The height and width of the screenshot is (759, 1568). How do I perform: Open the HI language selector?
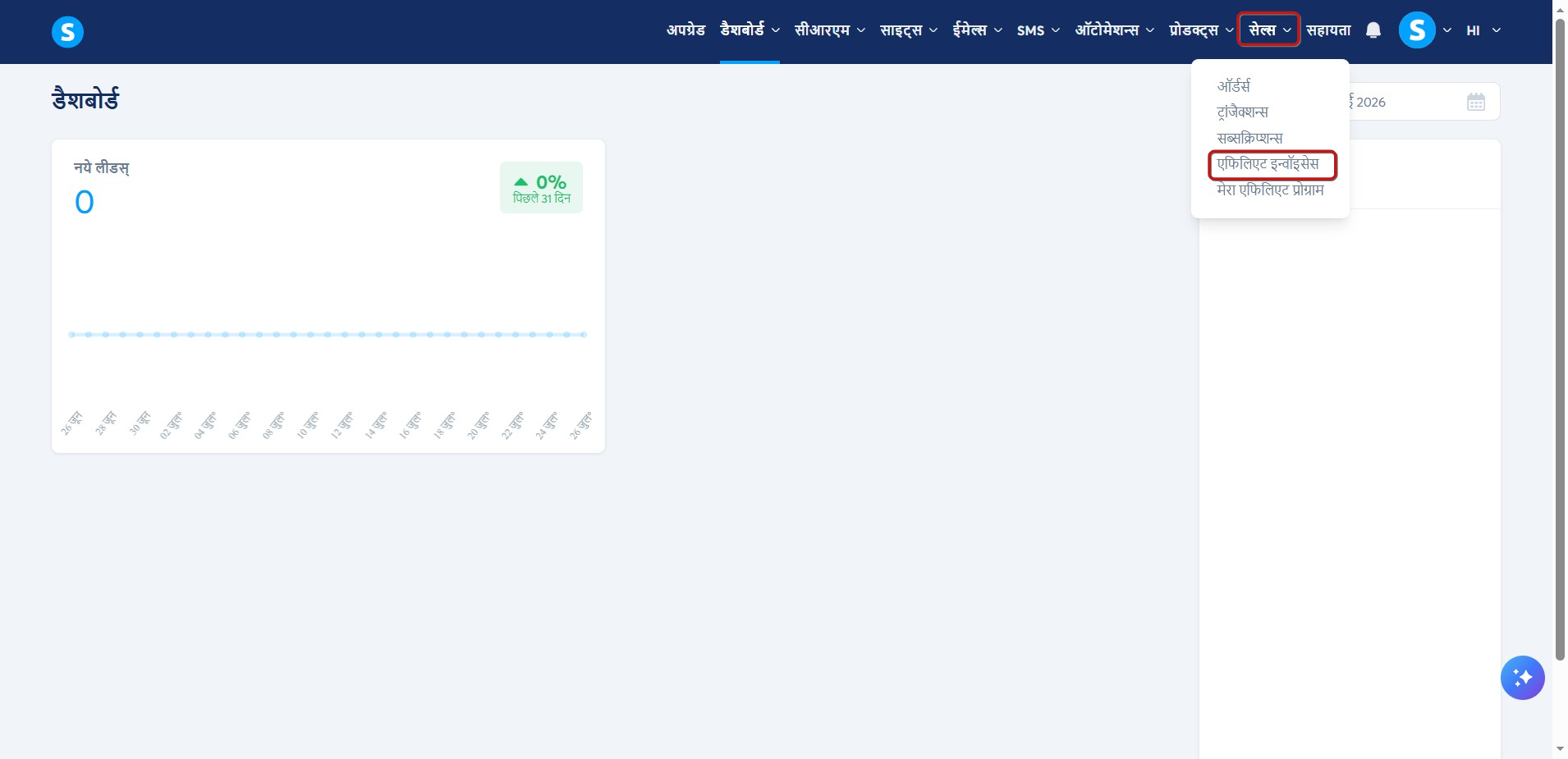pos(1483,30)
